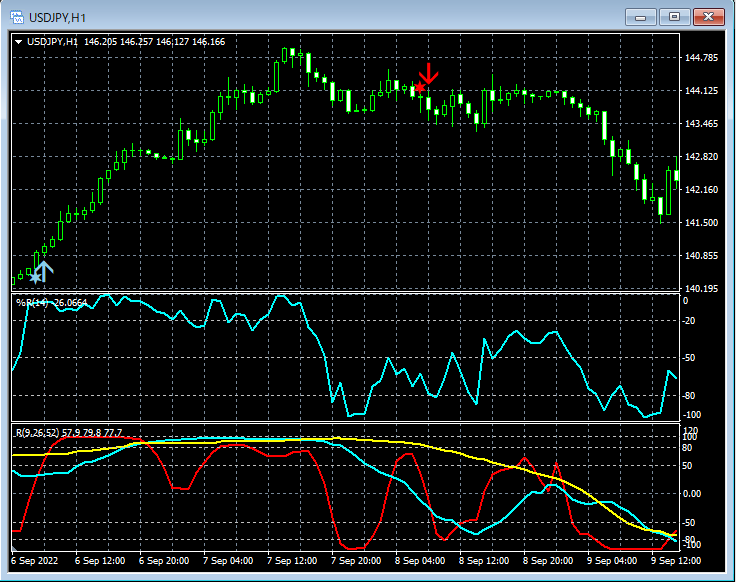Screen dimensions: 737x582
Task: Select the blue star marker near chart bottom
Action: tap(35, 277)
